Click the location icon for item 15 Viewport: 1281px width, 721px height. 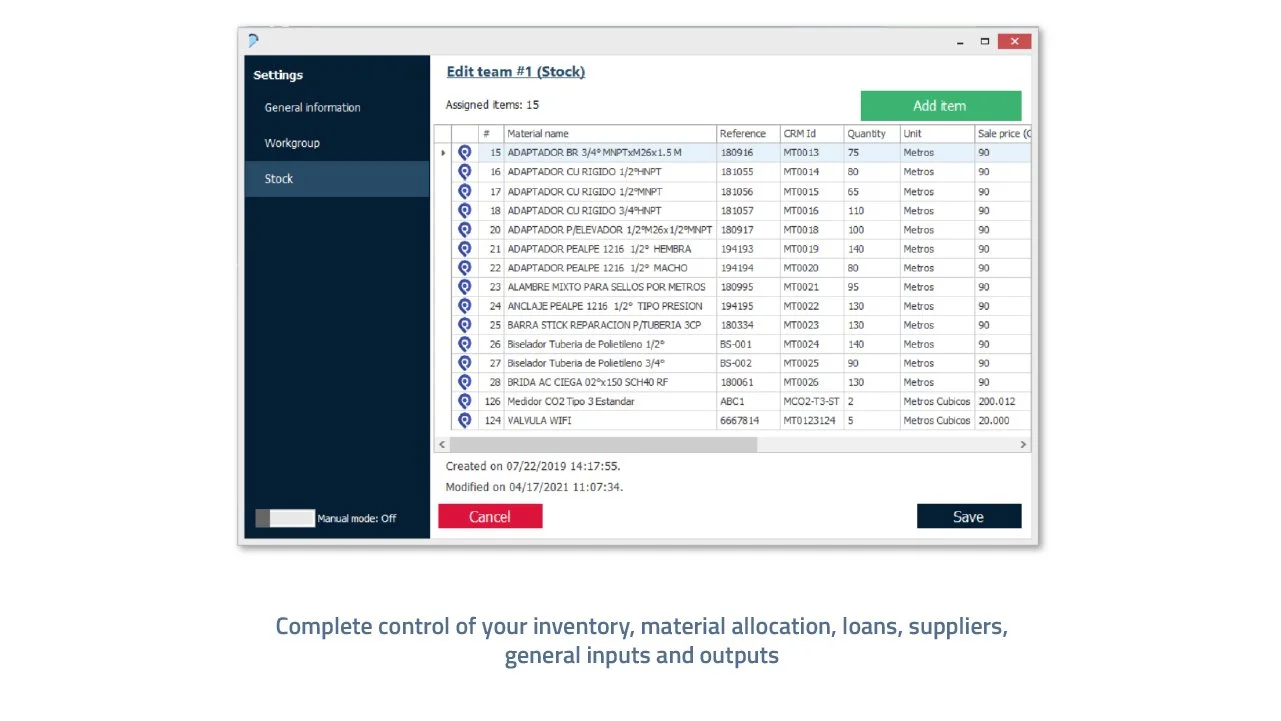(x=464, y=153)
